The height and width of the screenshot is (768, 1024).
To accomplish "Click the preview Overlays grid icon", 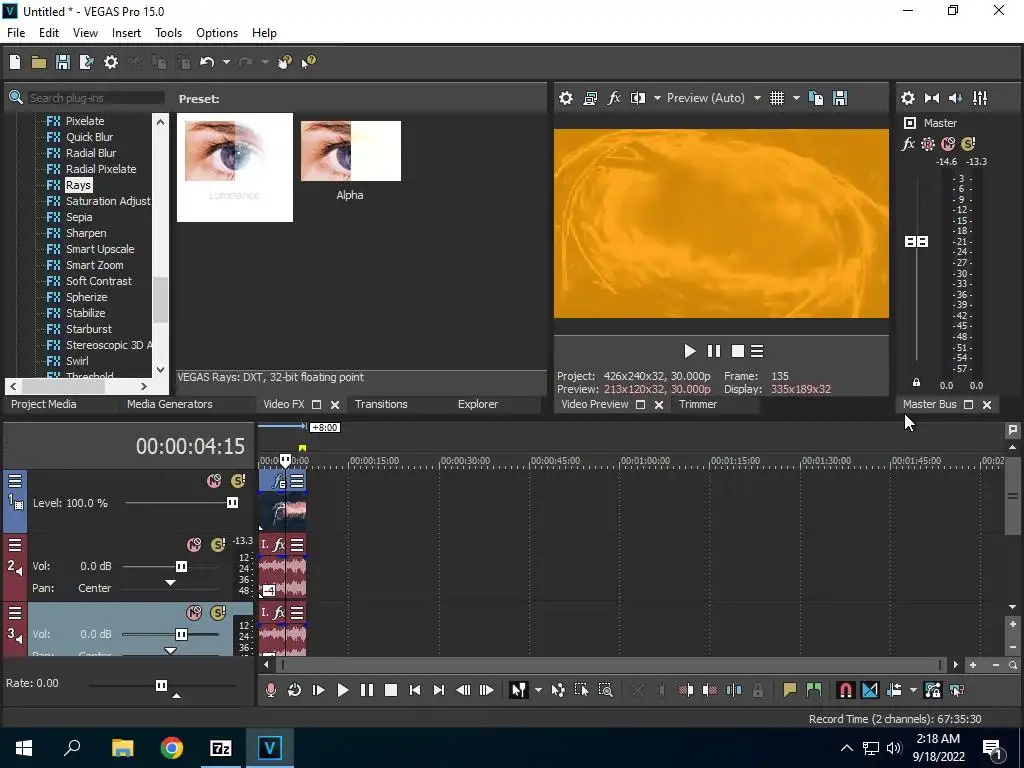I will [776, 98].
